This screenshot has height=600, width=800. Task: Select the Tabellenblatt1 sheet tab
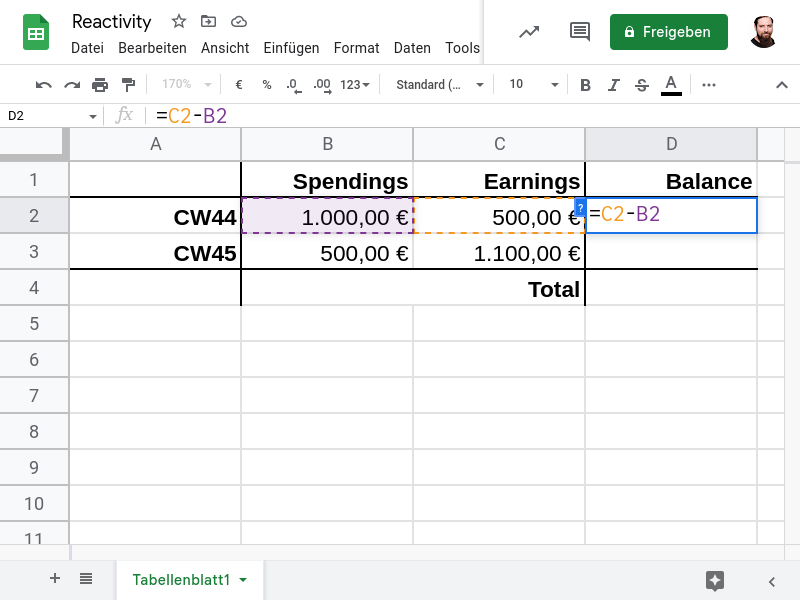click(182, 580)
